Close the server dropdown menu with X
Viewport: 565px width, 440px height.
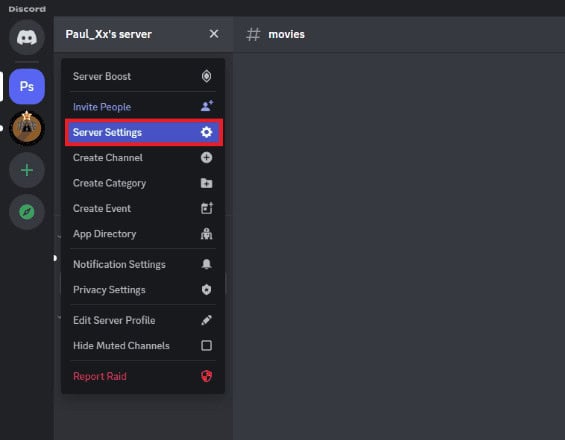(x=214, y=34)
